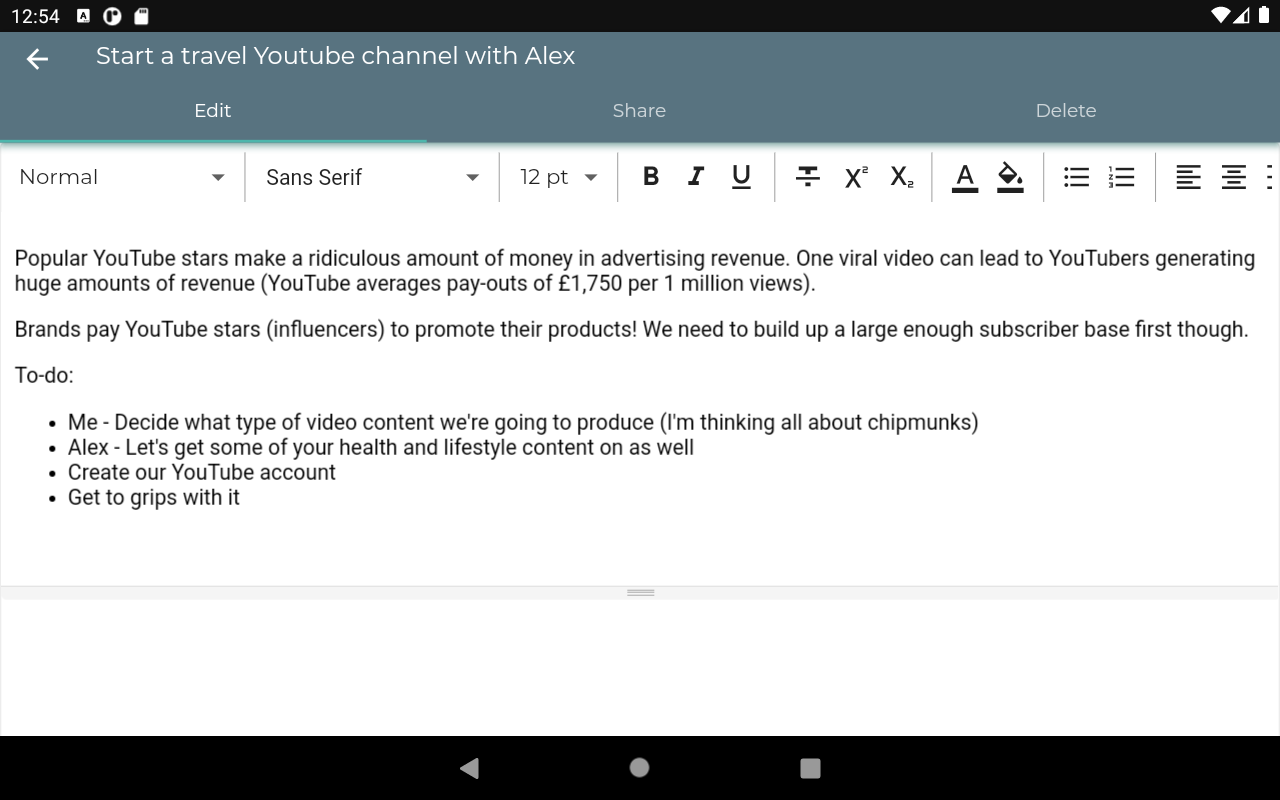Open the Delete tab
Viewport: 1280px width, 800px height.
tap(1066, 111)
